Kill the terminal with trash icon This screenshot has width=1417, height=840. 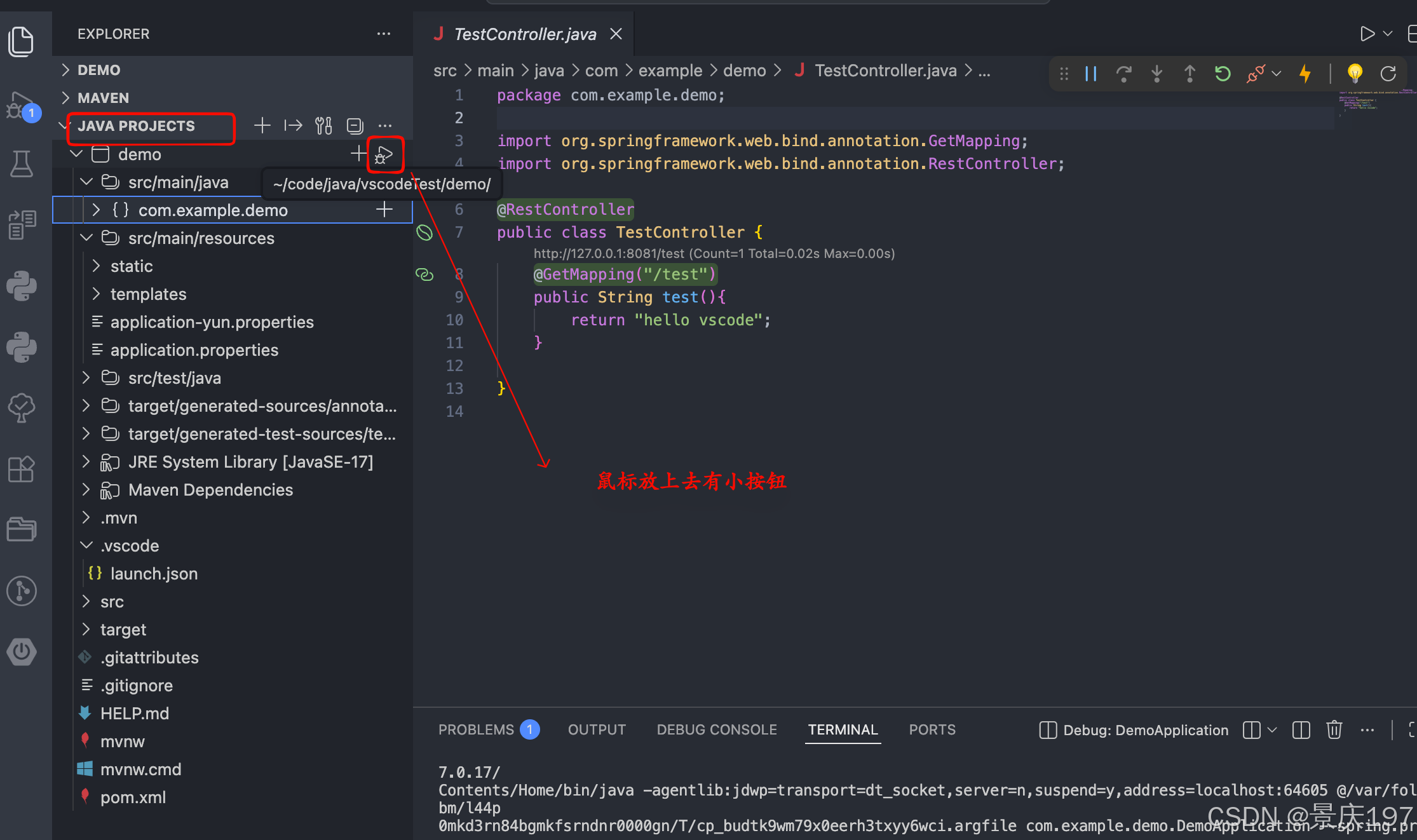[1334, 729]
